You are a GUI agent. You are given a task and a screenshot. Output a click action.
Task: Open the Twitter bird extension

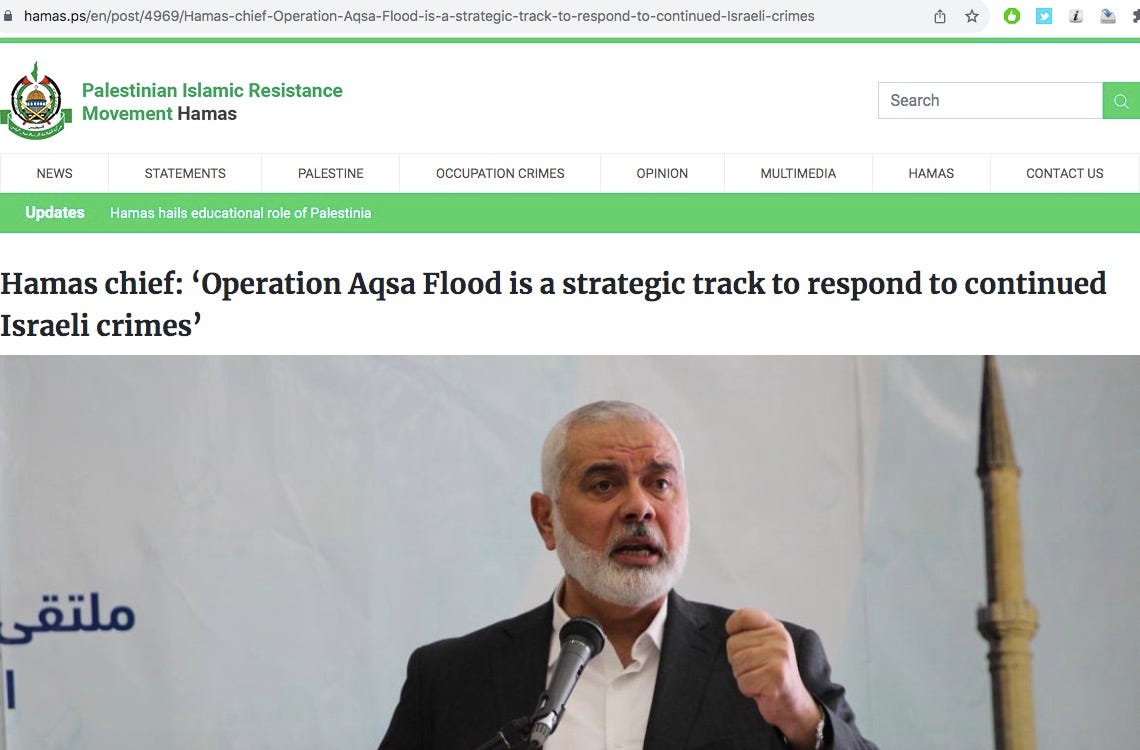click(1044, 16)
